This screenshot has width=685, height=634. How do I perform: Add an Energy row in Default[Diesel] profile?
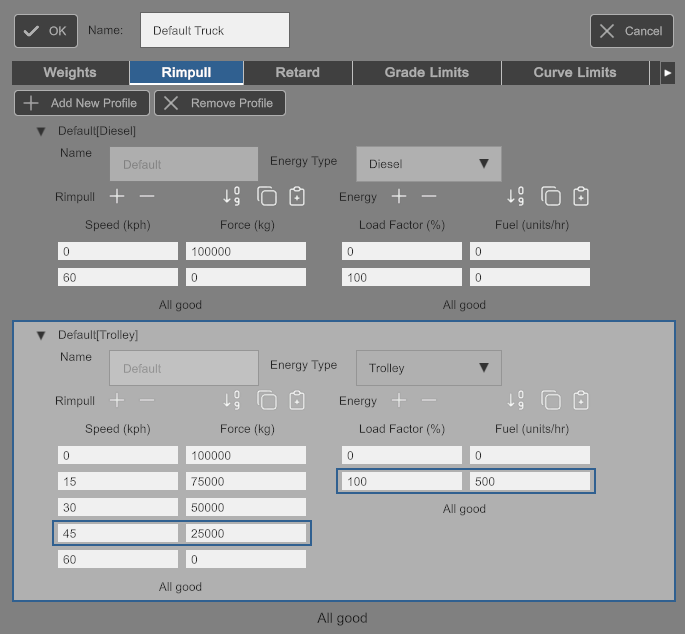pyautogui.click(x=399, y=197)
